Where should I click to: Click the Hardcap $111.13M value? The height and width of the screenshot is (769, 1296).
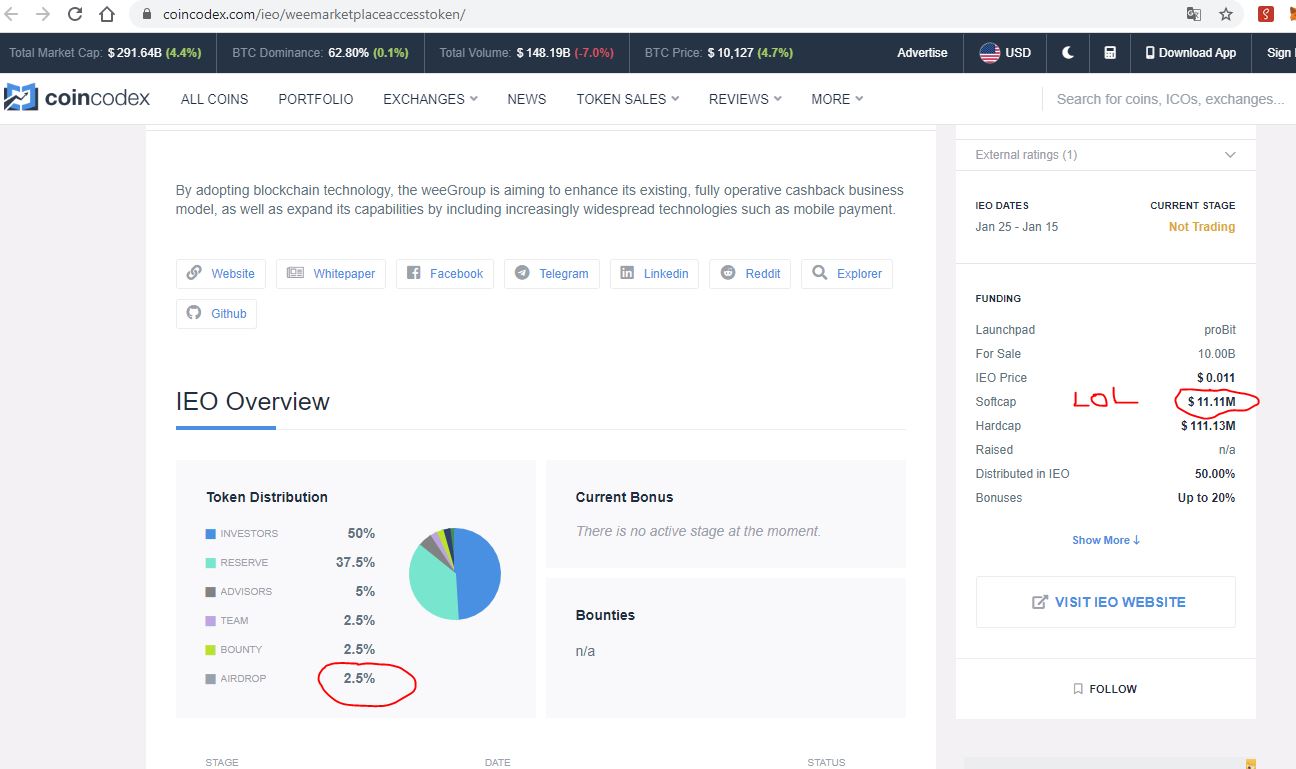point(1208,426)
